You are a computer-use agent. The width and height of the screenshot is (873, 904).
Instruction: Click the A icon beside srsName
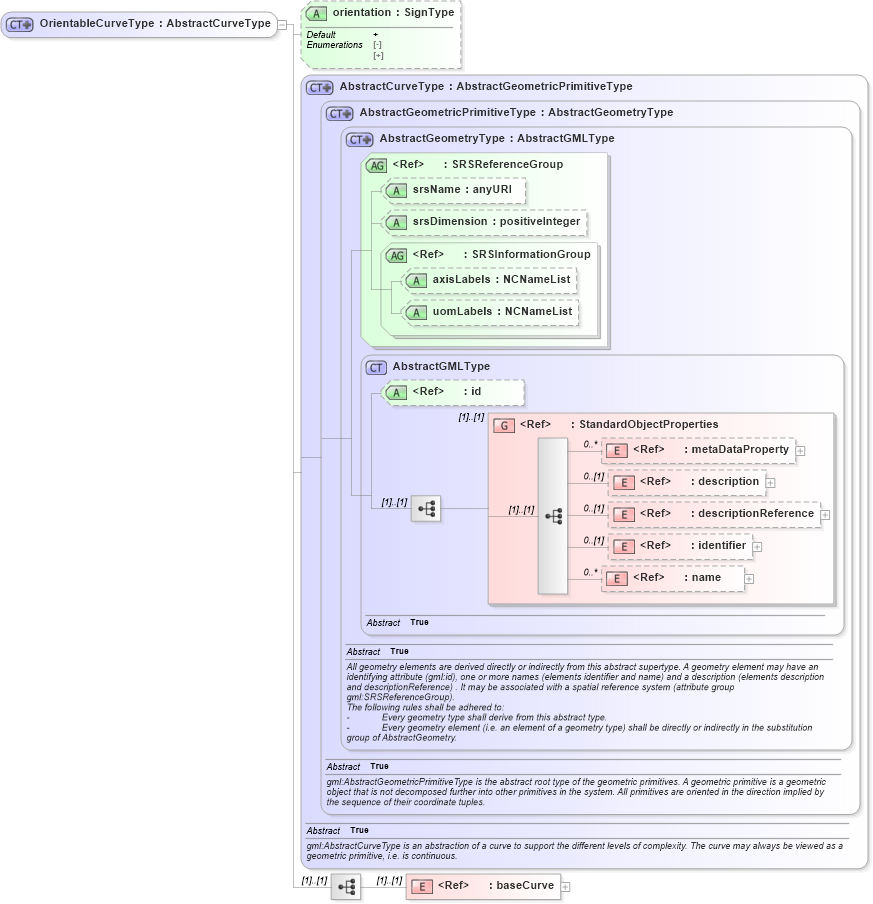(396, 191)
